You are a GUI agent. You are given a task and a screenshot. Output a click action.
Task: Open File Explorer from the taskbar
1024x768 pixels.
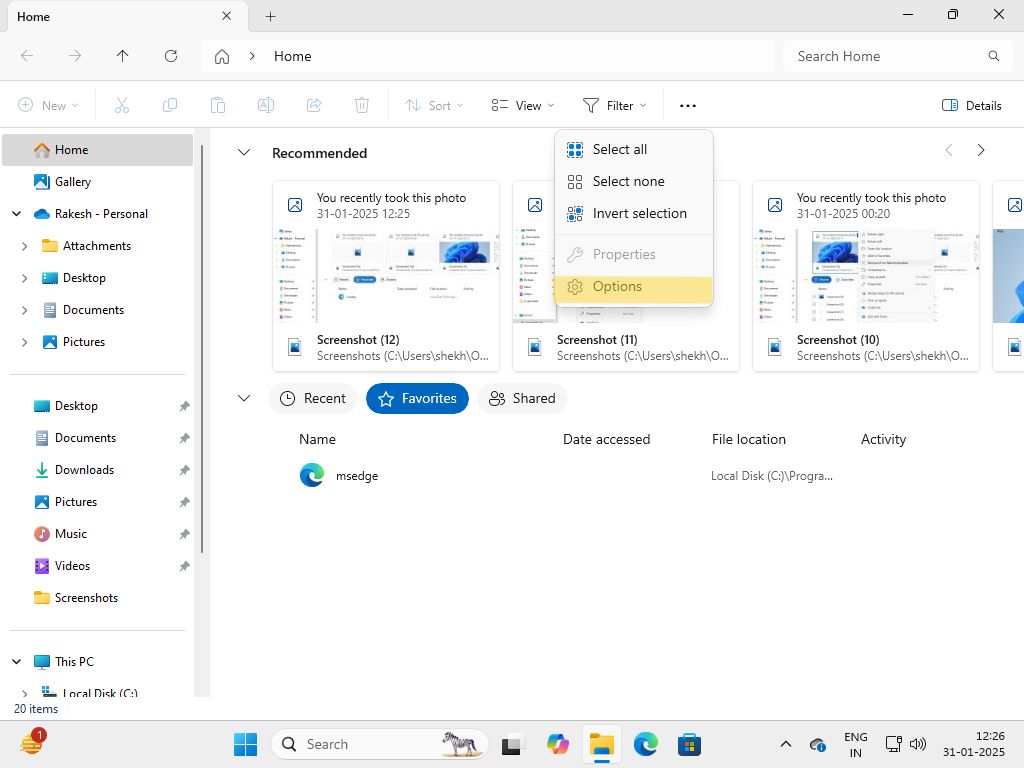pos(601,744)
